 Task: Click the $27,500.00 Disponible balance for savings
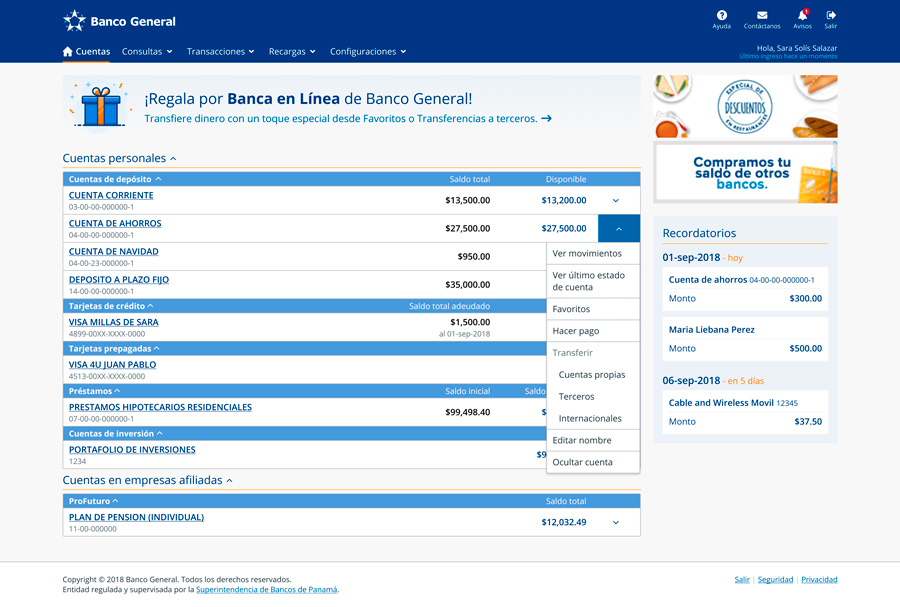click(x=564, y=228)
